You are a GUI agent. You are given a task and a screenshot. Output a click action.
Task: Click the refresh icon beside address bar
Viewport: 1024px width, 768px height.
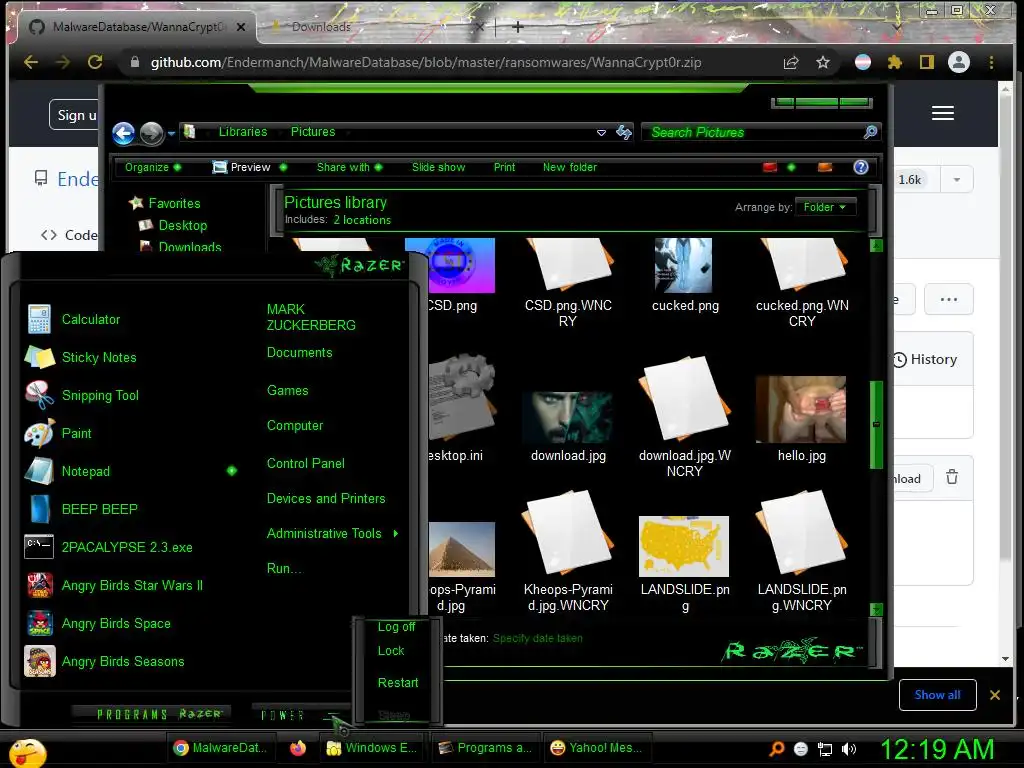624,132
